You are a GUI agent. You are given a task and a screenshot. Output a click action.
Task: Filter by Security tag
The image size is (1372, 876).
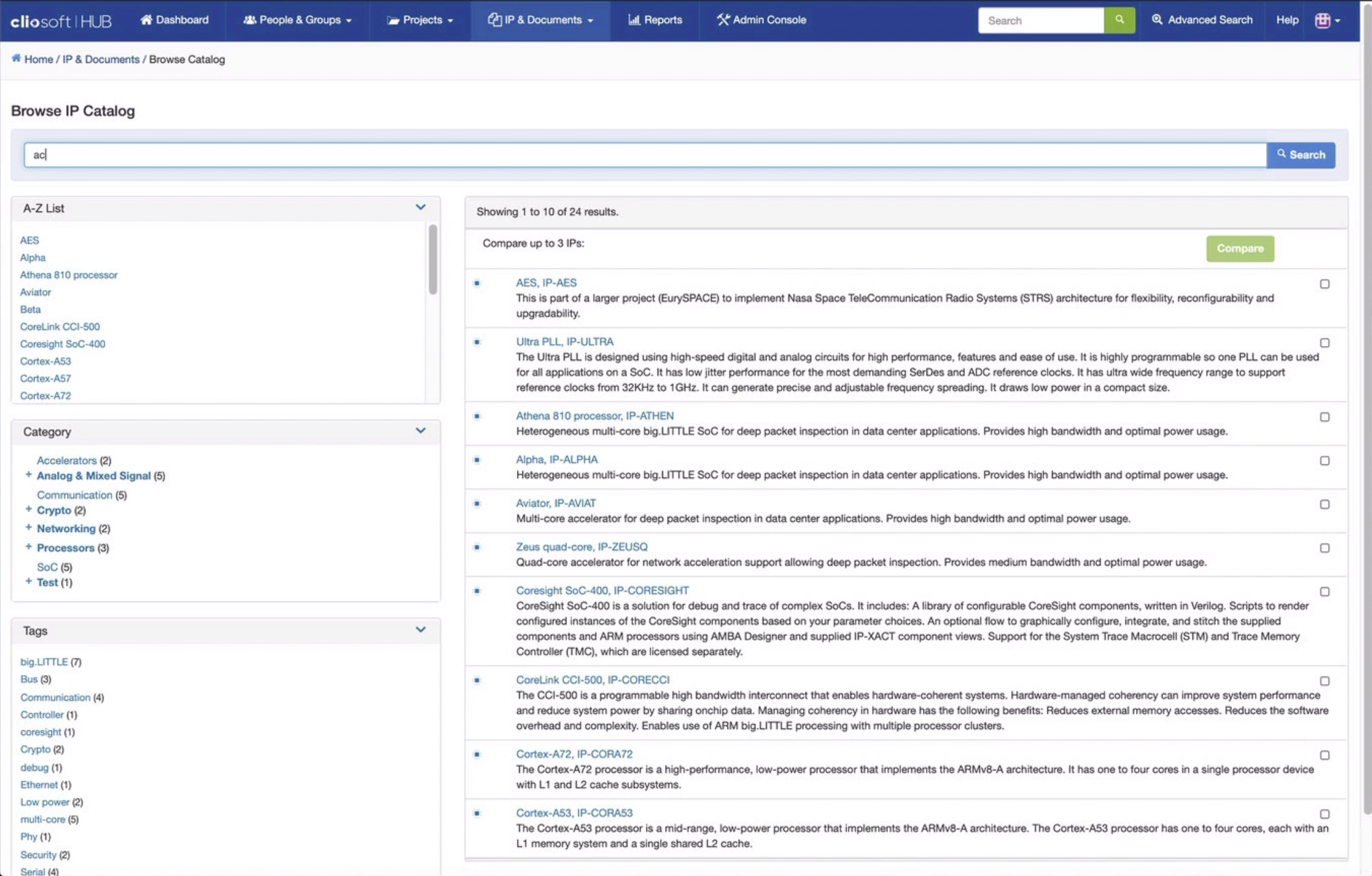38,855
